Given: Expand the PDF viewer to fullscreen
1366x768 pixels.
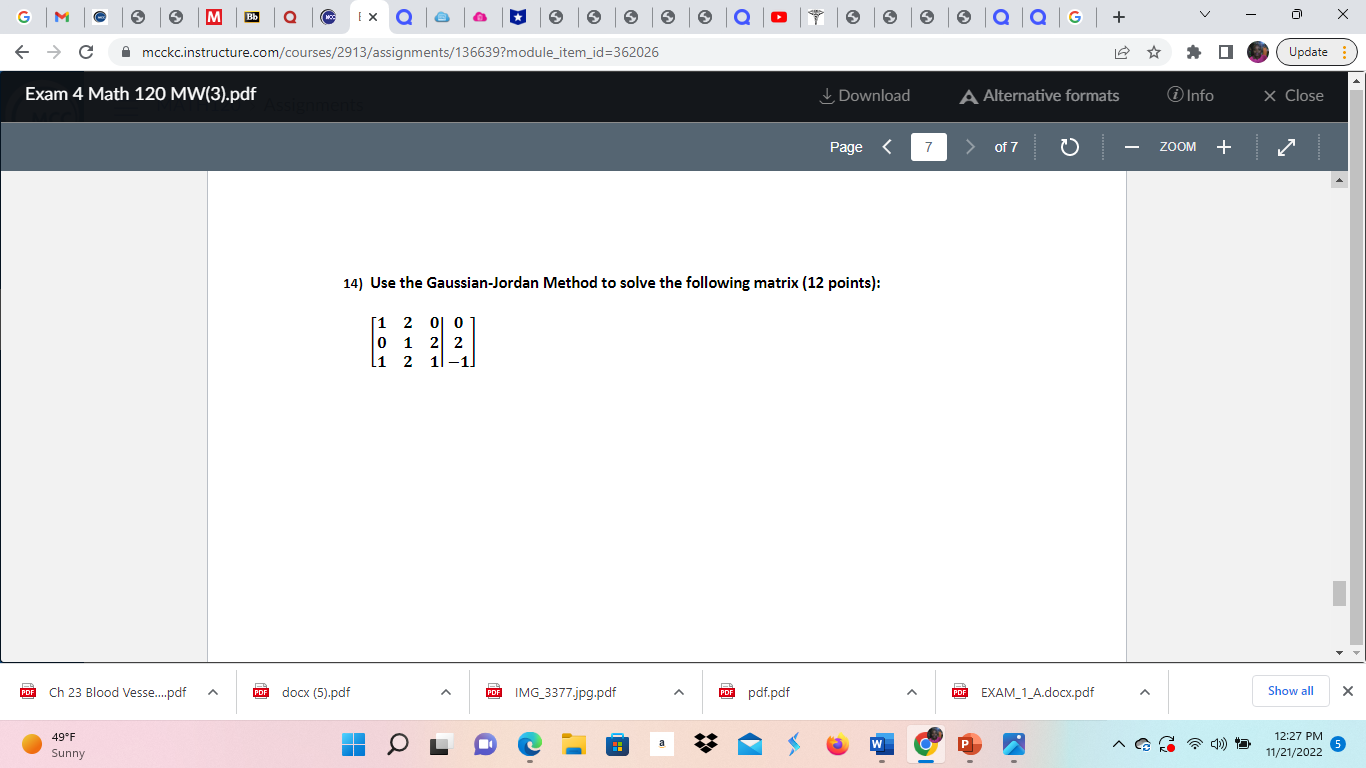Looking at the screenshot, I should pyautogui.click(x=1286, y=147).
